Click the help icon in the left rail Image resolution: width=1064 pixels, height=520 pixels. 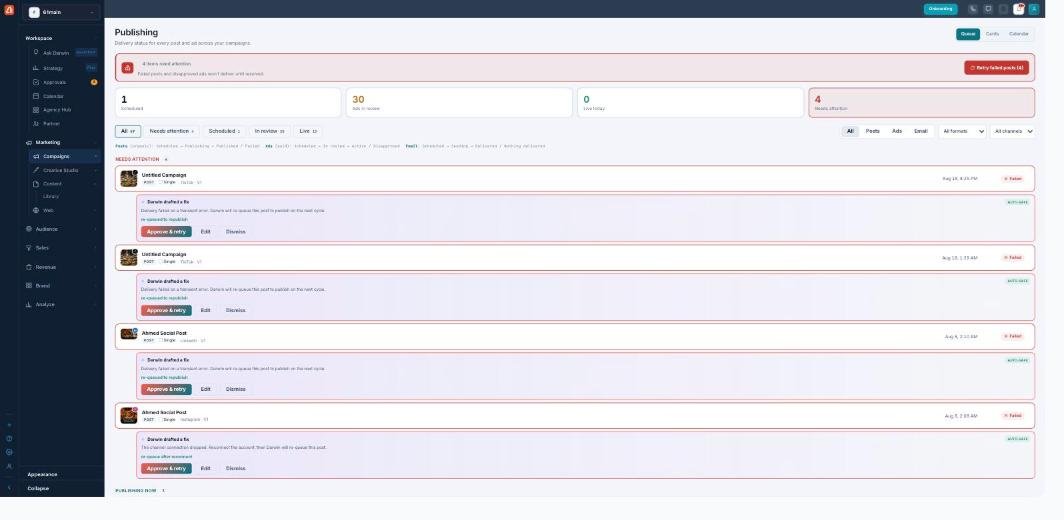9,439
